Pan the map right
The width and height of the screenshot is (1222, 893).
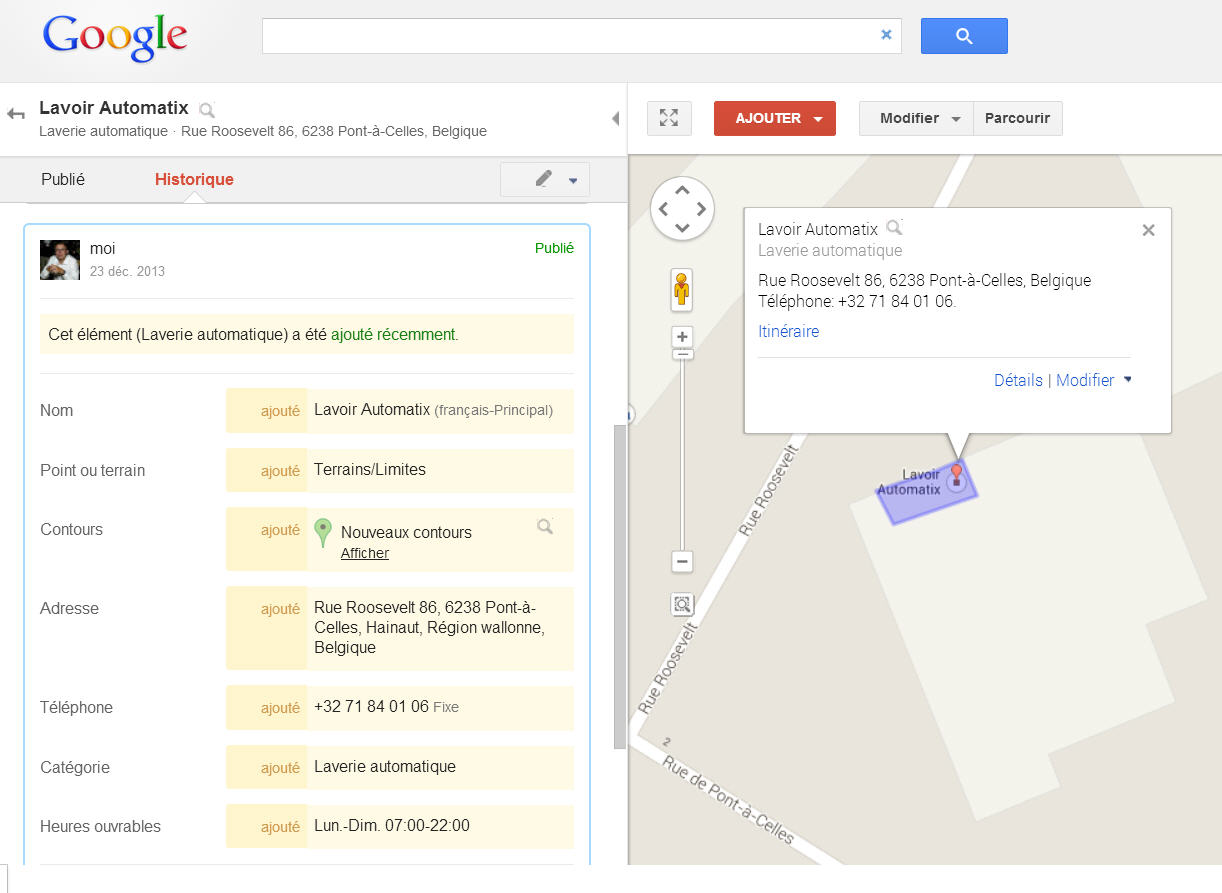pos(701,209)
